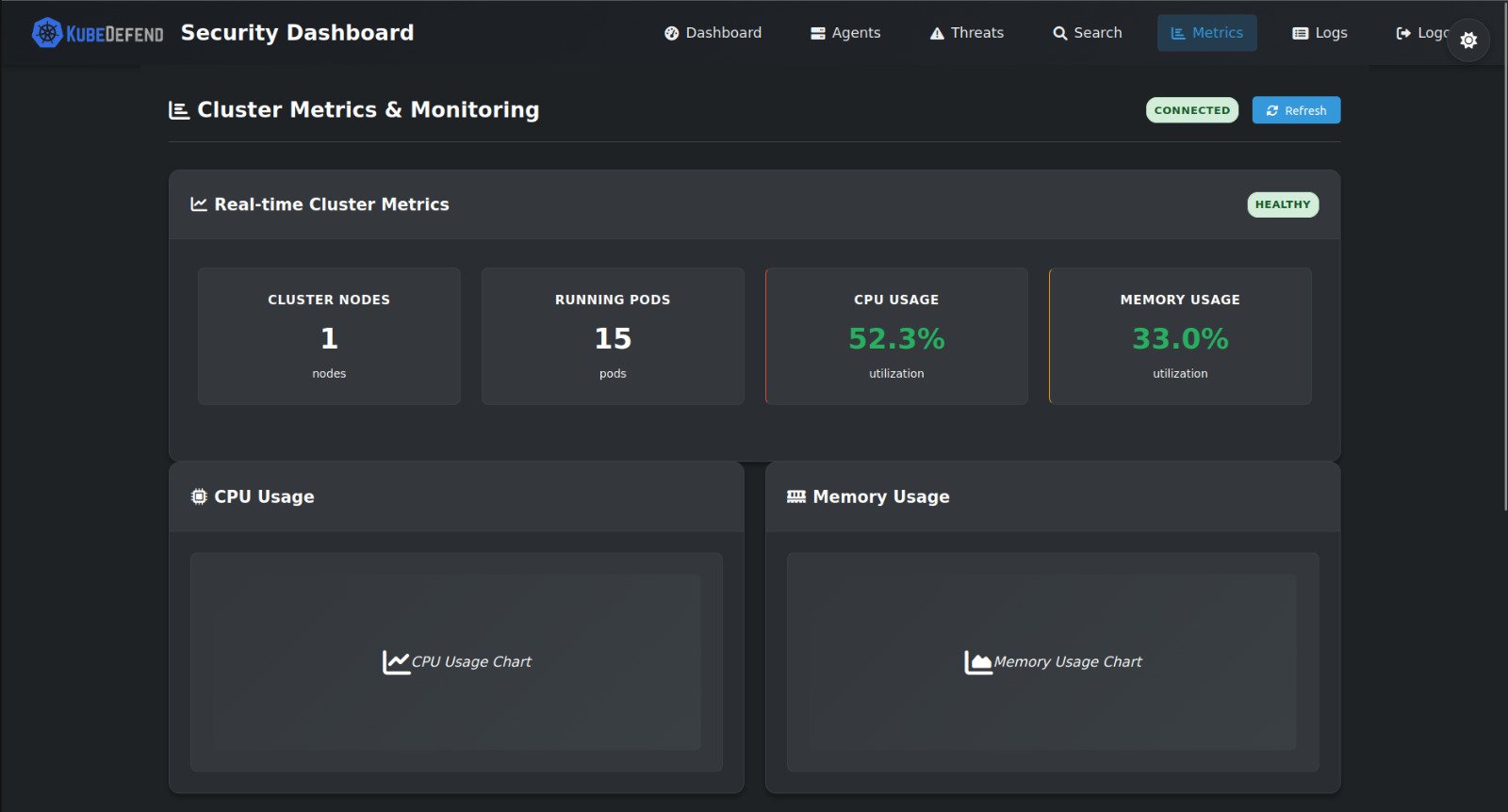Open the Threats section
This screenshot has height=812, width=1508.
(966, 33)
